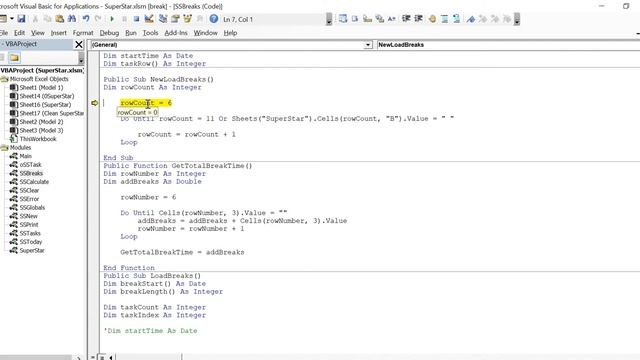The width and height of the screenshot is (640, 360).
Task: Open Standard toolbar options arrow
Action: point(329,19)
